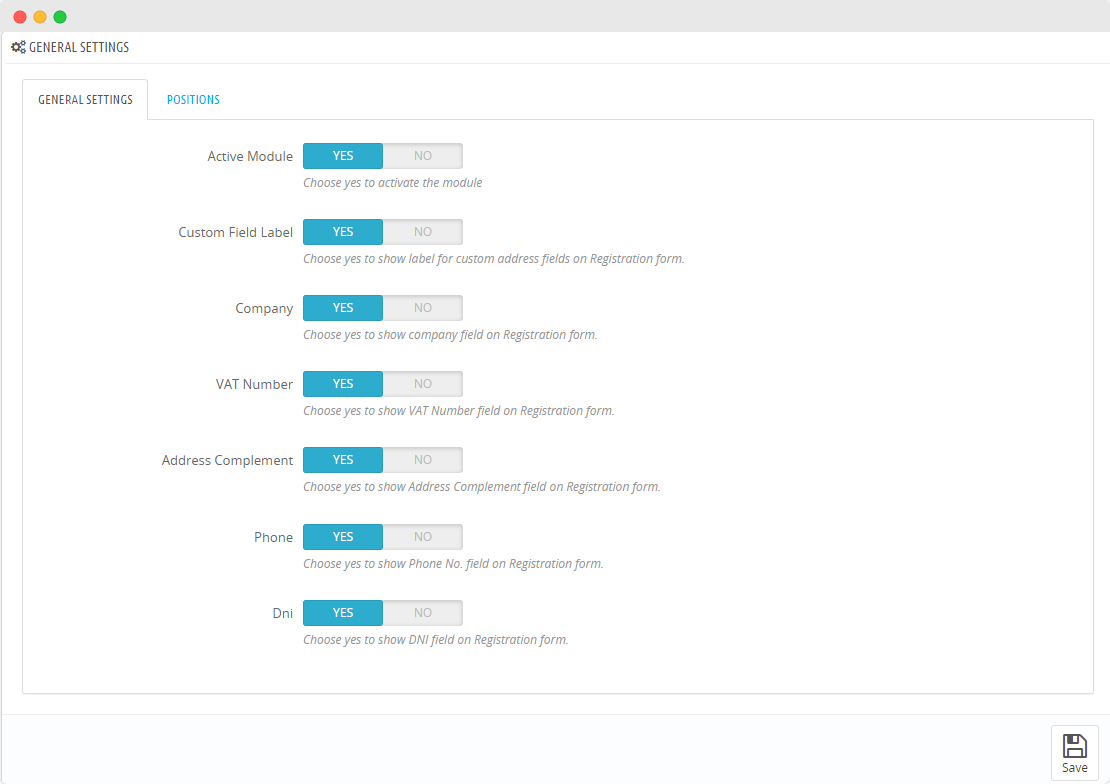Screen dimensions: 1110x784
Task: Click the Save floppy disk icon
Action: pyautogui.click(x=1074, y=745)
